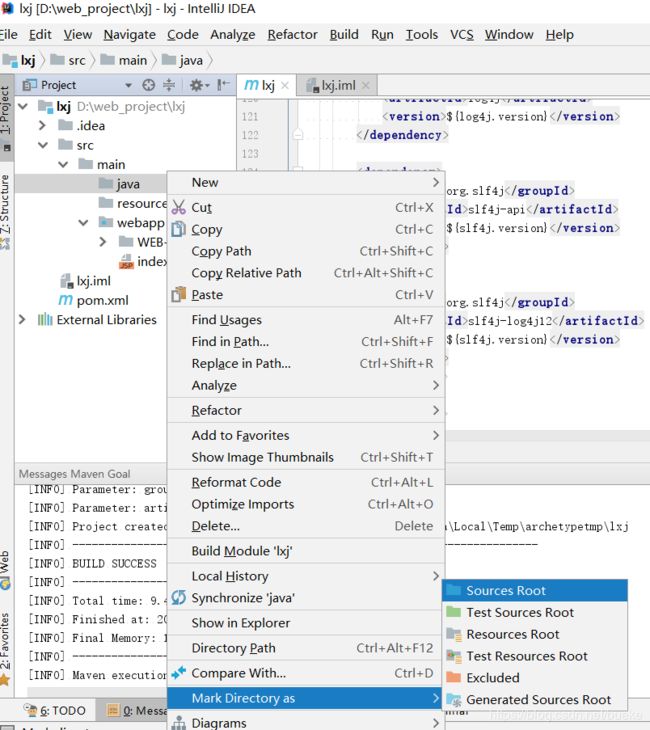Image resolution: width=650 pixels, height=730 pixels.
Task: Click the 7: Structure side tab
Action: [5, 210]
